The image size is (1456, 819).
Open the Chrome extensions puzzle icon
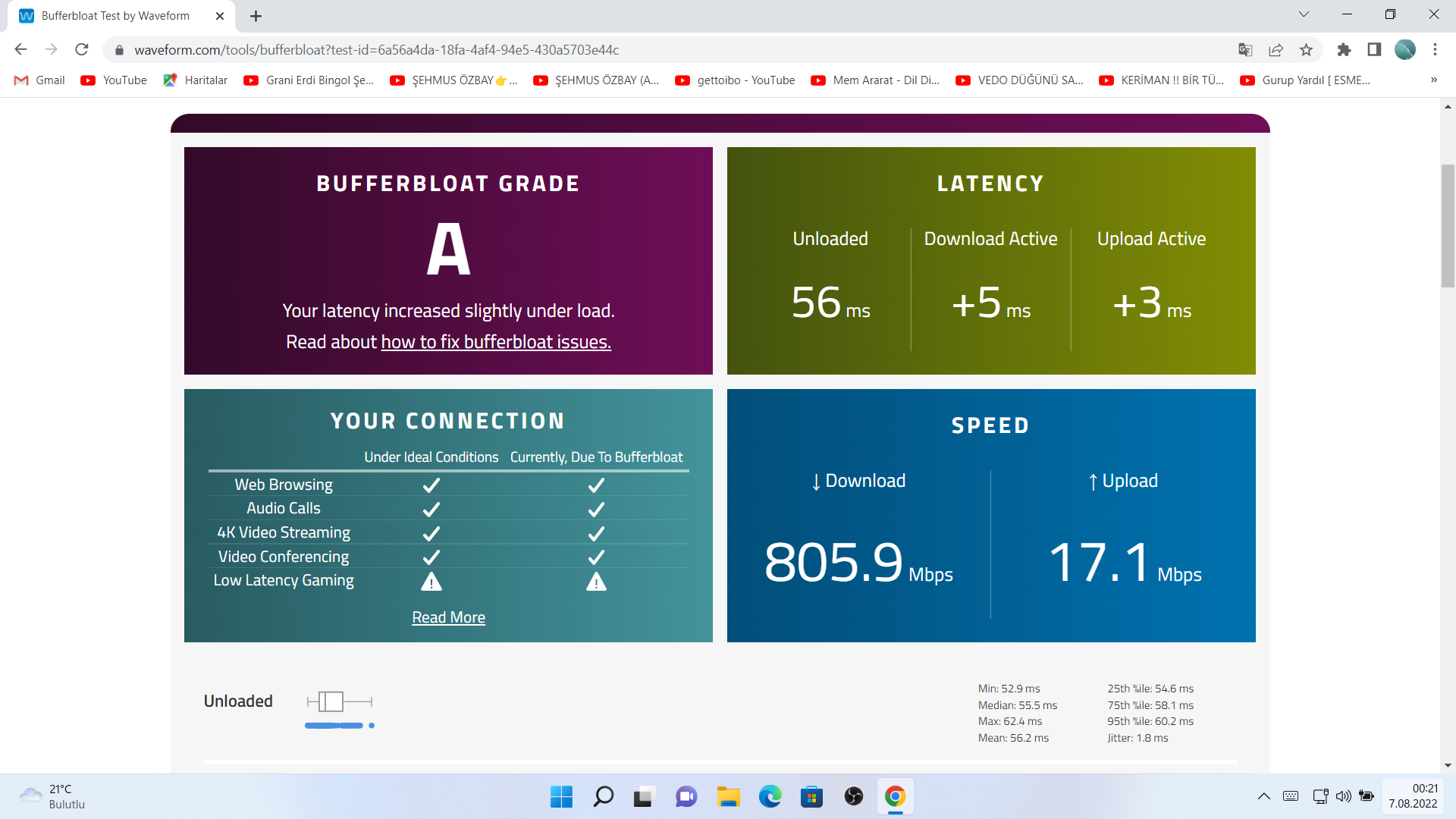click(1344, 50)
